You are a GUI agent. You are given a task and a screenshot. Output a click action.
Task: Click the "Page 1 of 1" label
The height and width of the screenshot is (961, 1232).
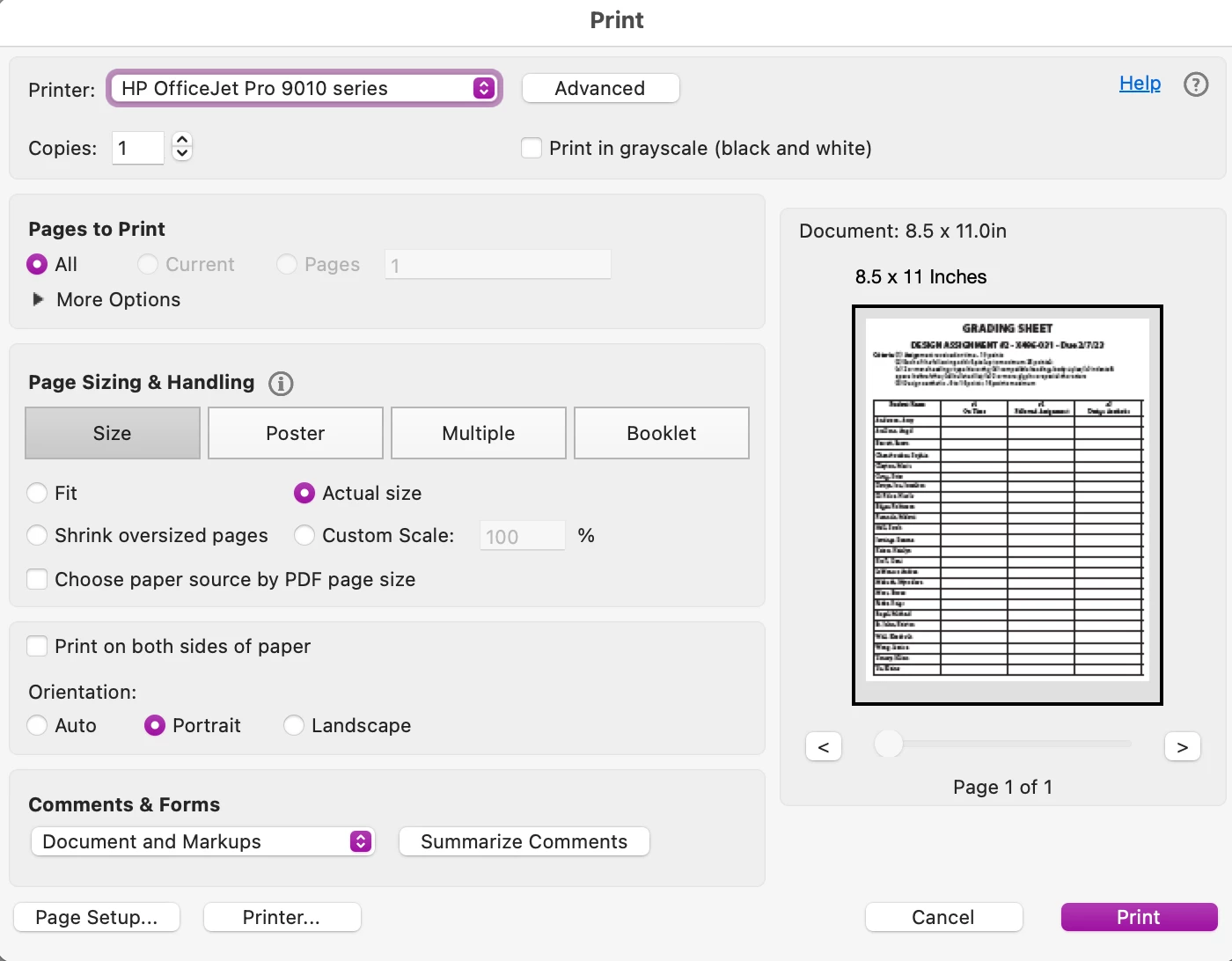(1003, 787)
